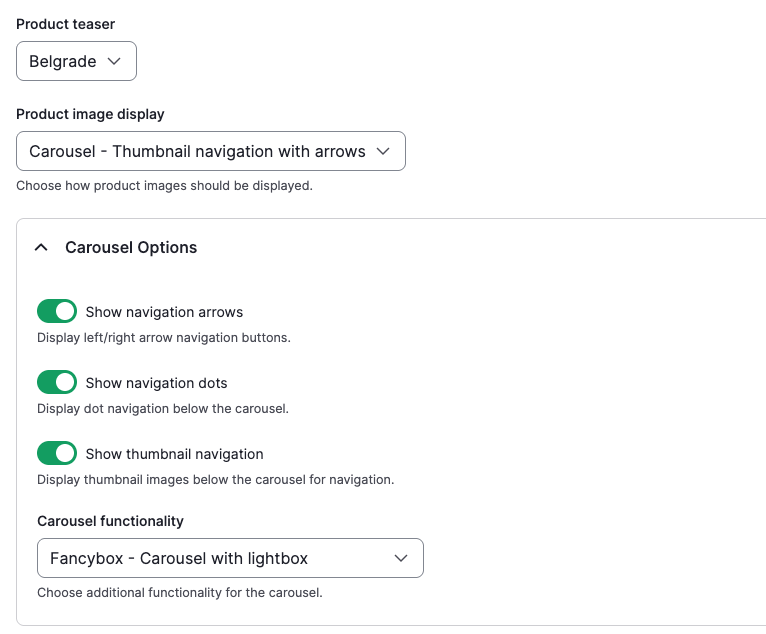Click 'Choose how product images should be displayed' text
The height and width of the screenshot is (634, 766).
(164, 186)
